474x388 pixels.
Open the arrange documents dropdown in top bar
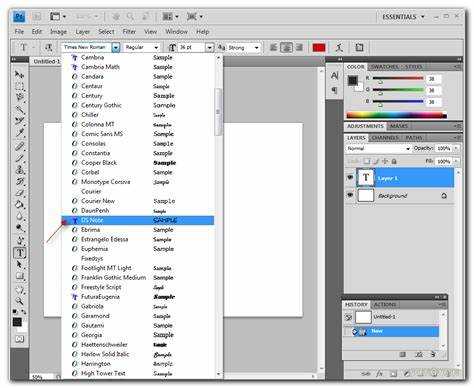click(x=171, y=17)
